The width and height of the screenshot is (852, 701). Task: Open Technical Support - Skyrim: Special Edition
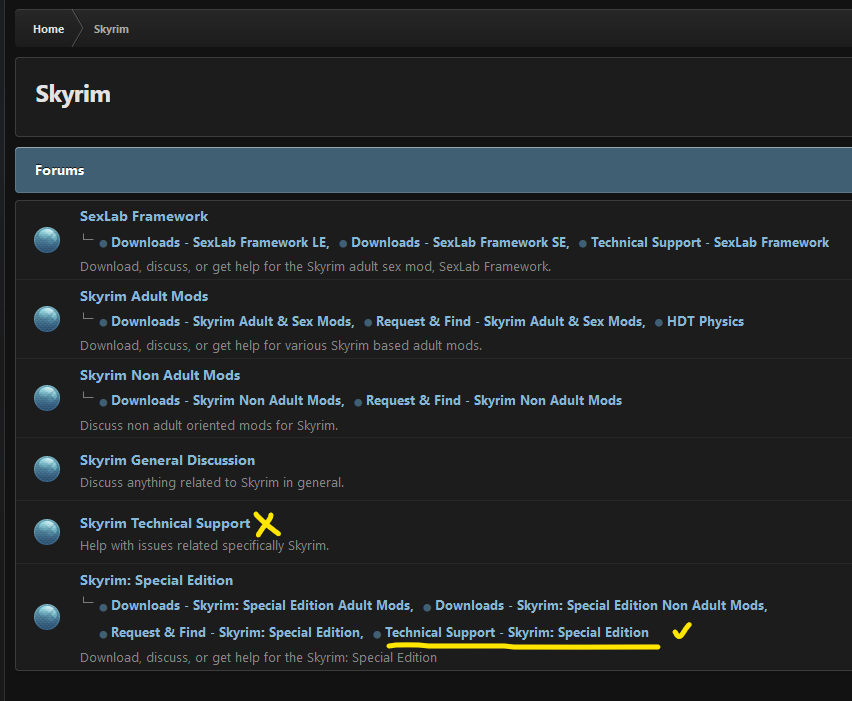(x=517, y=633)
